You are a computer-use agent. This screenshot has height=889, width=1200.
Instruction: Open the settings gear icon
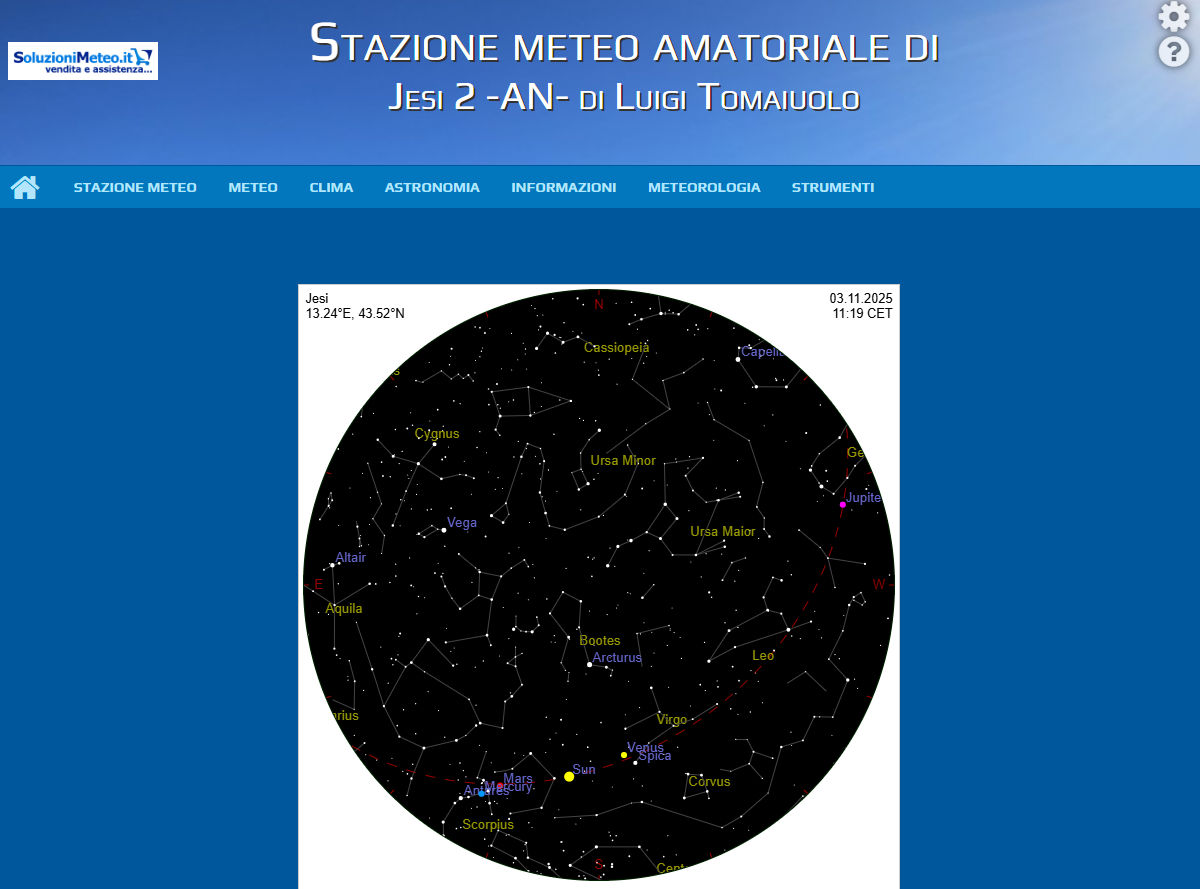click(1173, 17)
